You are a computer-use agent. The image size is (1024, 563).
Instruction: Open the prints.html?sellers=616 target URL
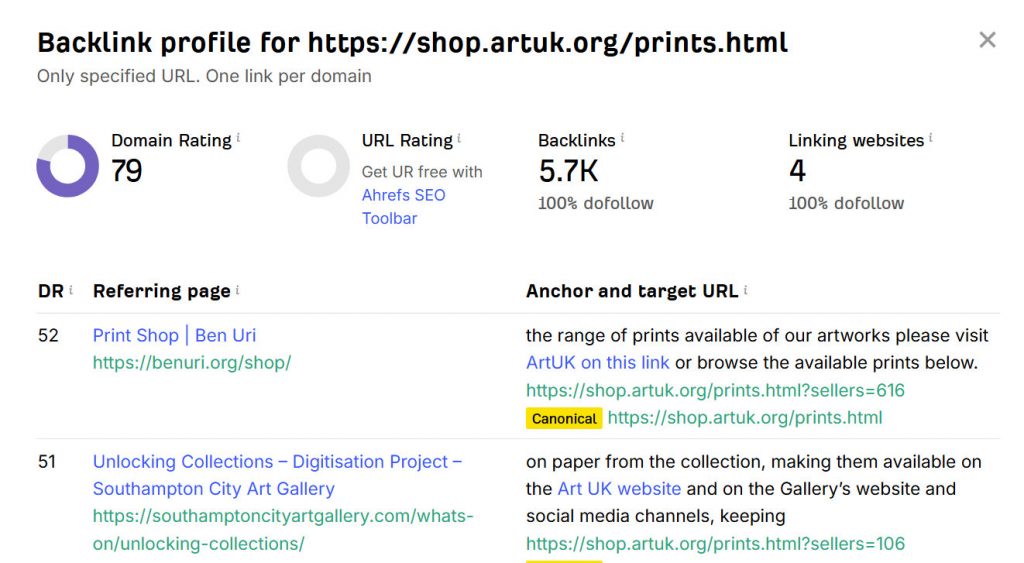(x=715, y=390)
